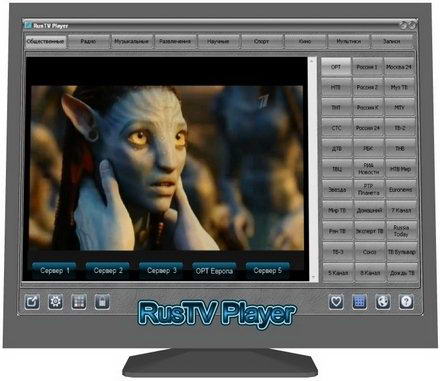This screenshot has width=440, height=381.
Task: Tune to the Россия 24 channel
Action: pyautogui.click(x=368, y=128)
